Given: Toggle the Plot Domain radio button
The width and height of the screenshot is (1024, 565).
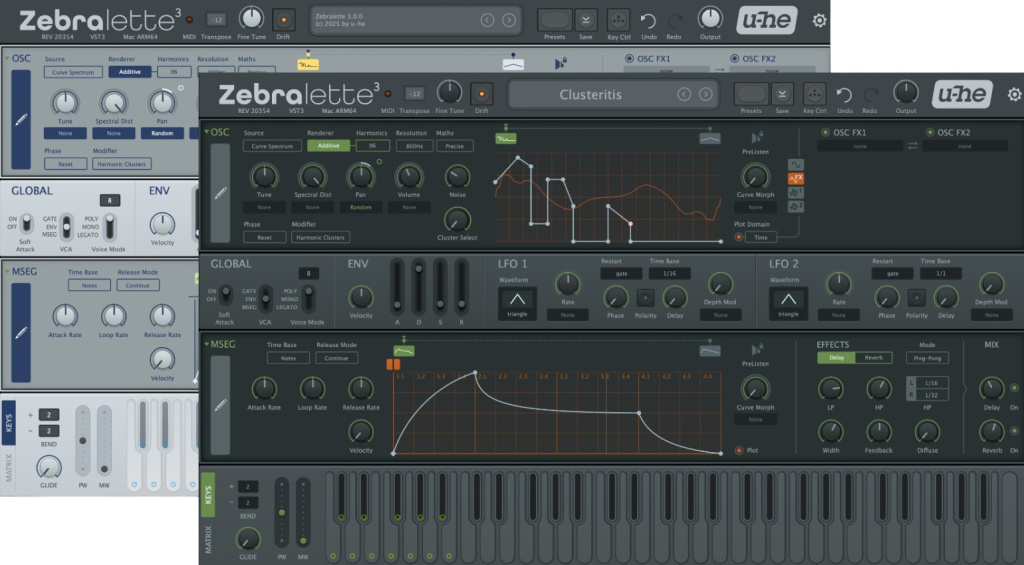Looking at the screenshot, I should point(739,237).
